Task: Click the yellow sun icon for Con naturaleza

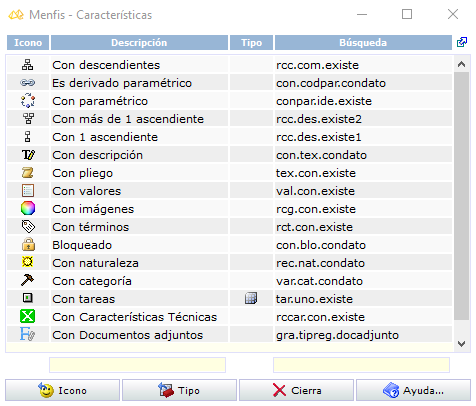Action: coord(28,262)
